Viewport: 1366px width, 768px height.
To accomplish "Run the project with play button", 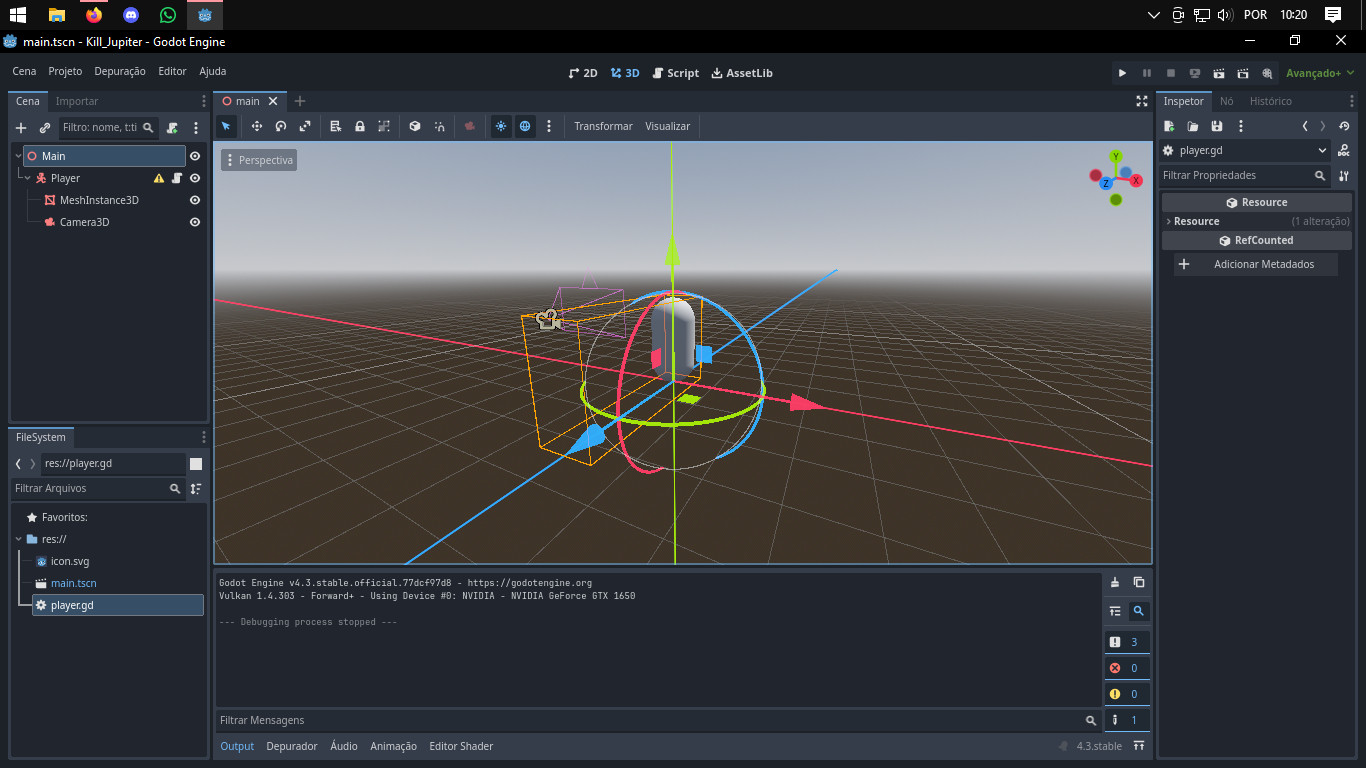I will [x=1122, y=73].
